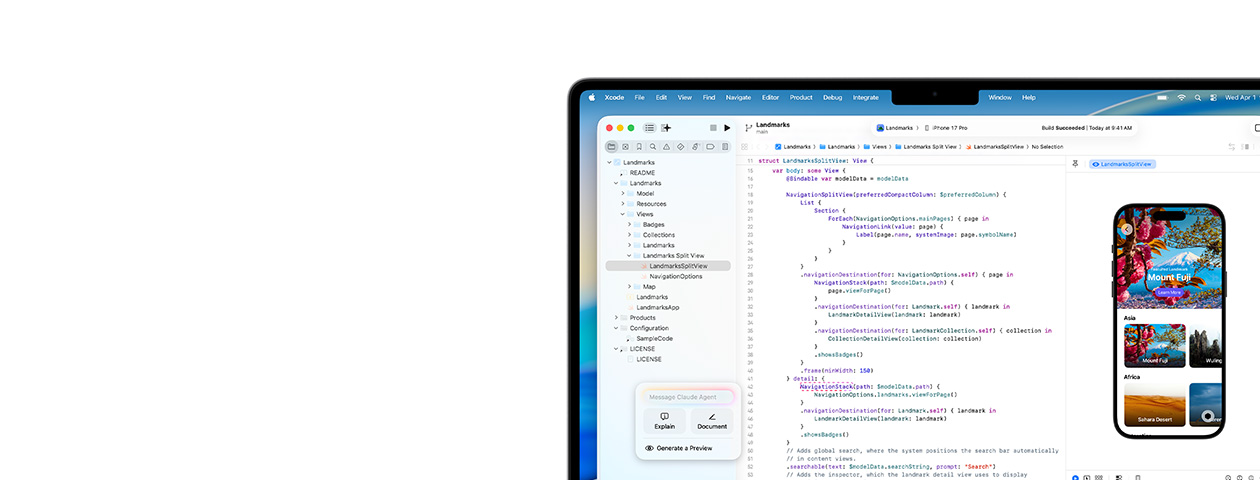
Task: Click the LandmarksSplitView preview chip
Action: [x=1123, y=164]
